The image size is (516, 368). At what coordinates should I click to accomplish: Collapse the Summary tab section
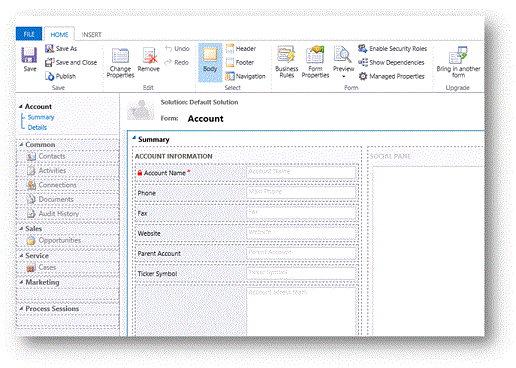click(134, 138)
